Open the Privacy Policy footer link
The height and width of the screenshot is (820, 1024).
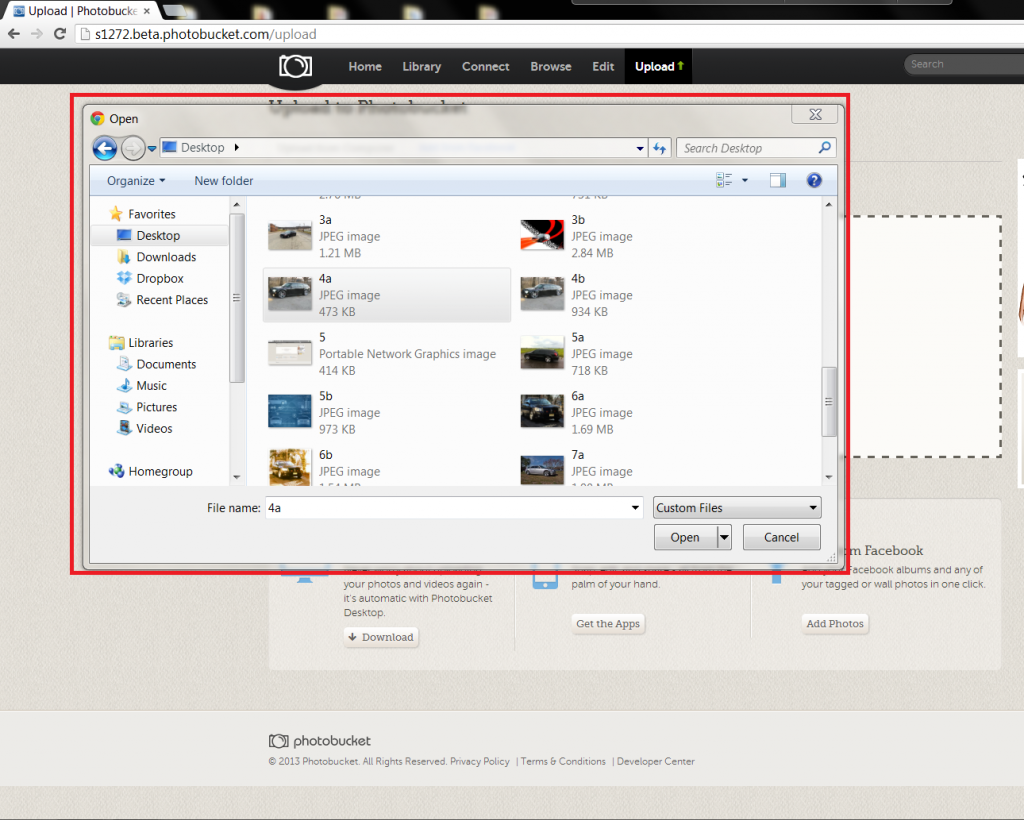point(479,761)
